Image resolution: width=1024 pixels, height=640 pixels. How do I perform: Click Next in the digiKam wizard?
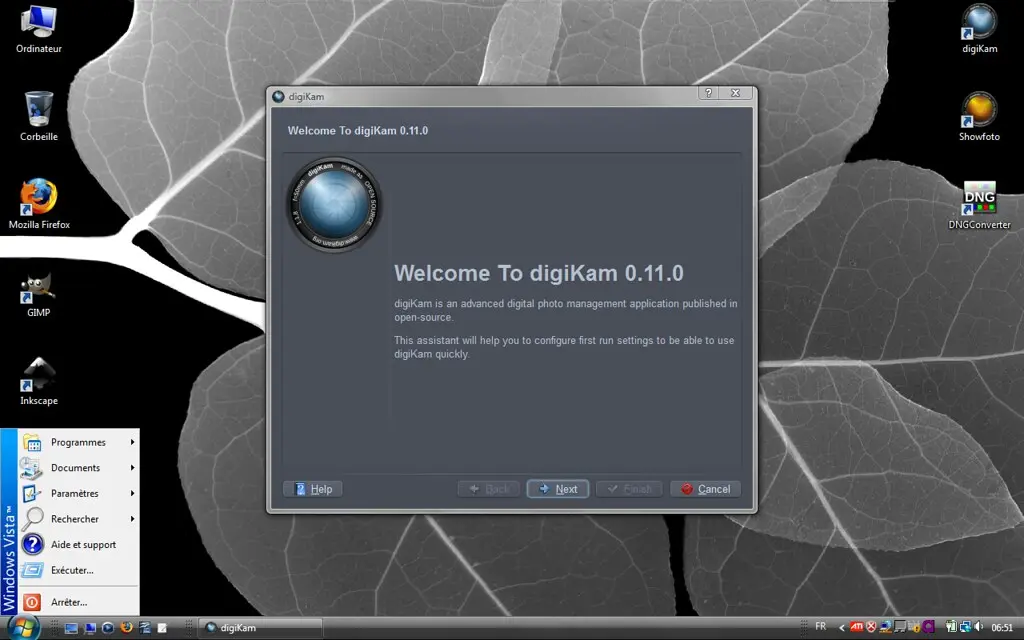pyautogui.click(x=557, y=489)
